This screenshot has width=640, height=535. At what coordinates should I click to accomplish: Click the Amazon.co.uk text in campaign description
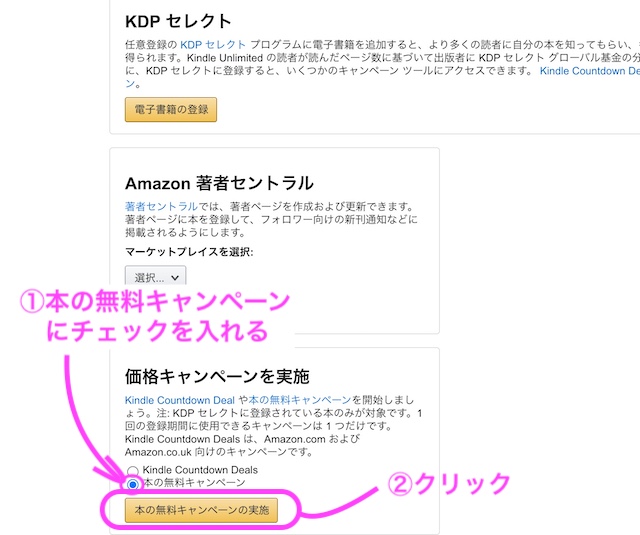(162, 452)
